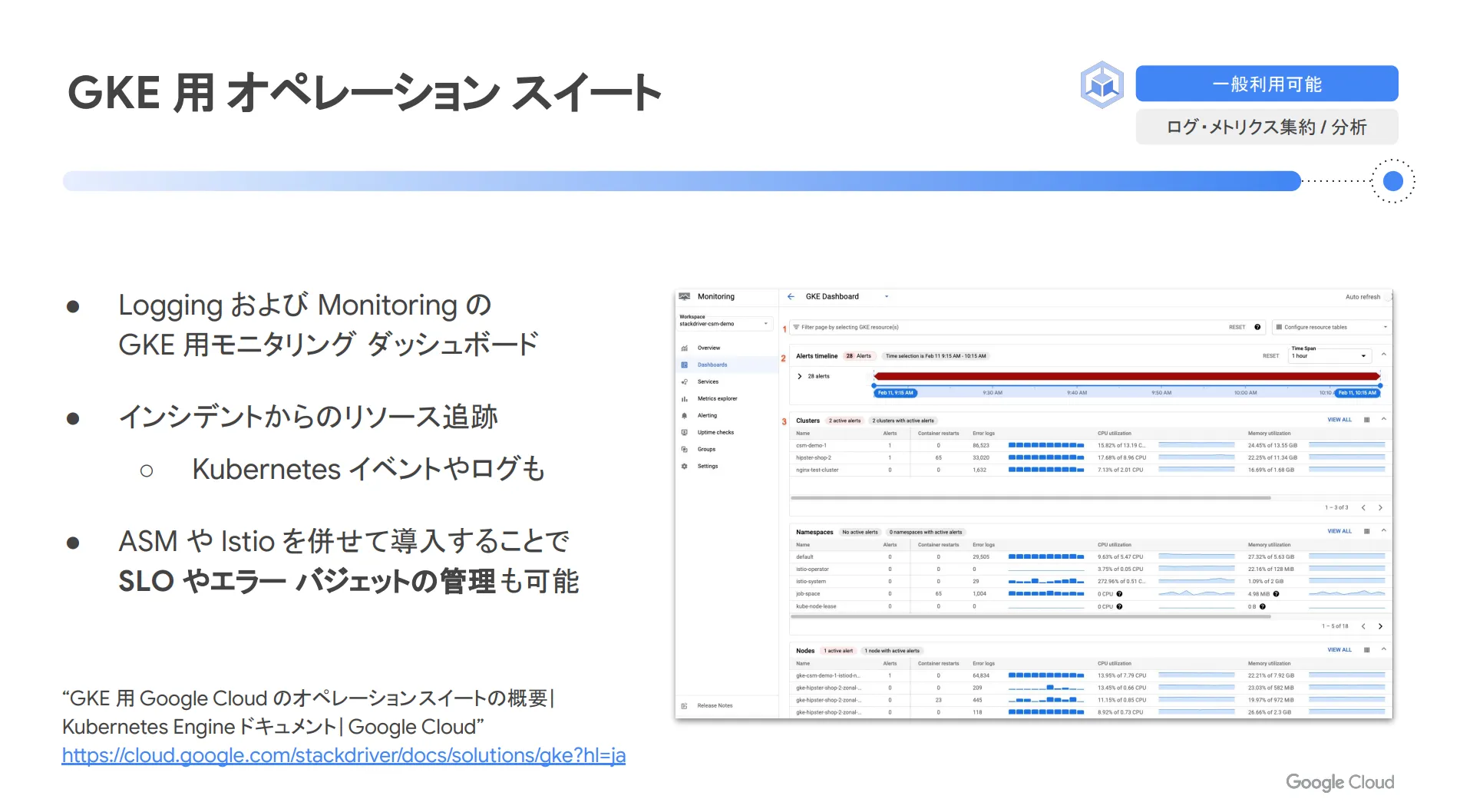
Task: Click the Feb 11, 10:15 AM timeline handle
Action: pyautogui.click(x=1357, y=393)
